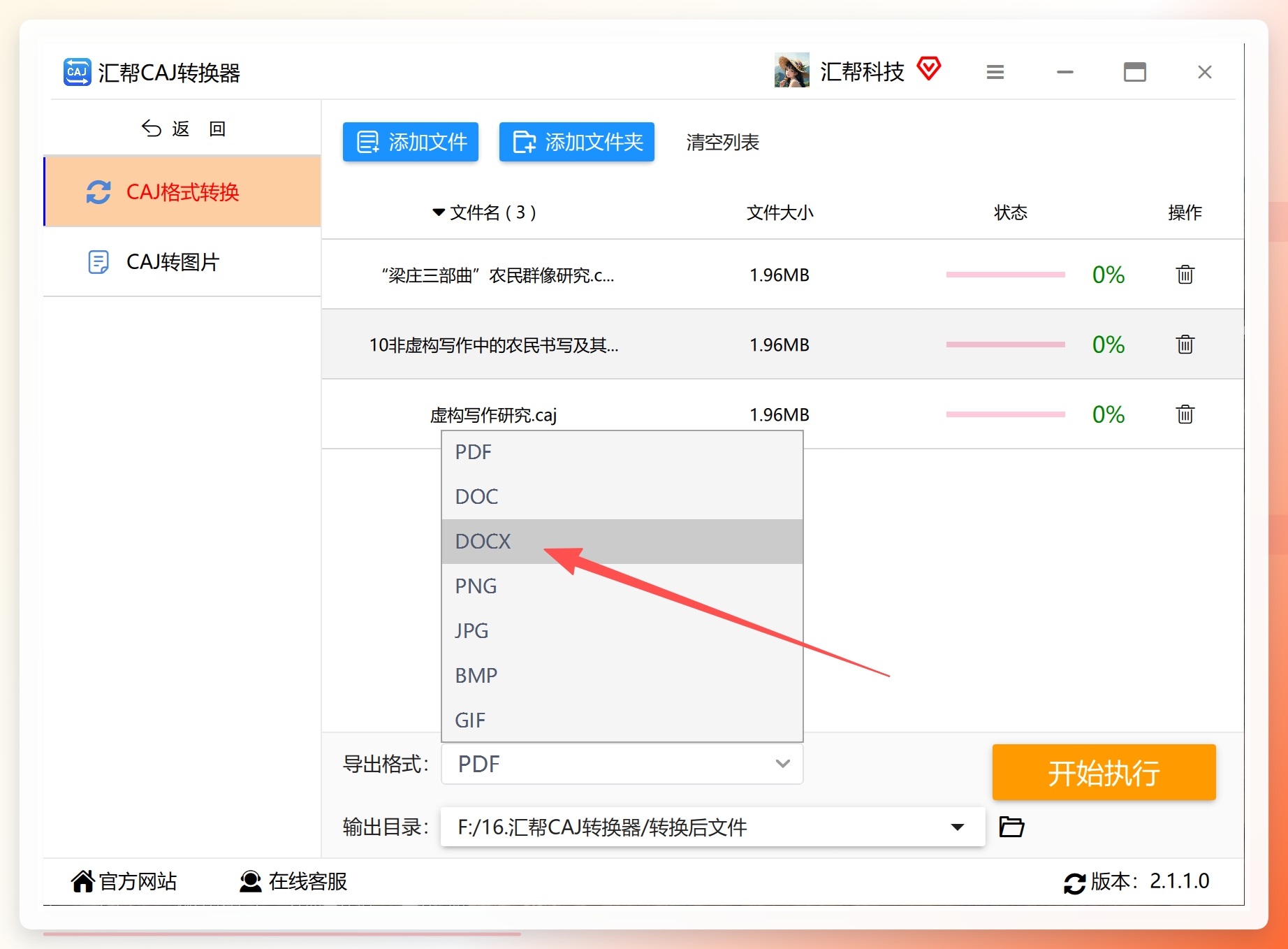The height and width of the screenshot is (949, 1288).
Task: Choose PNG in the format list
Action: coord(622,586)
